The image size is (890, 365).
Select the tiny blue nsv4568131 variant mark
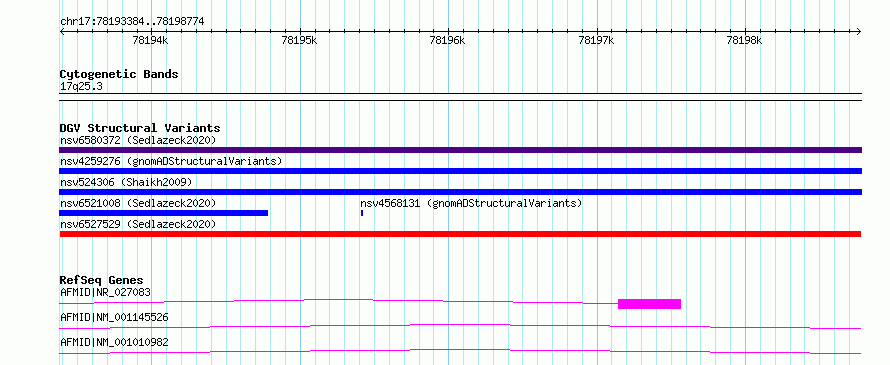[x=362, y=213]
